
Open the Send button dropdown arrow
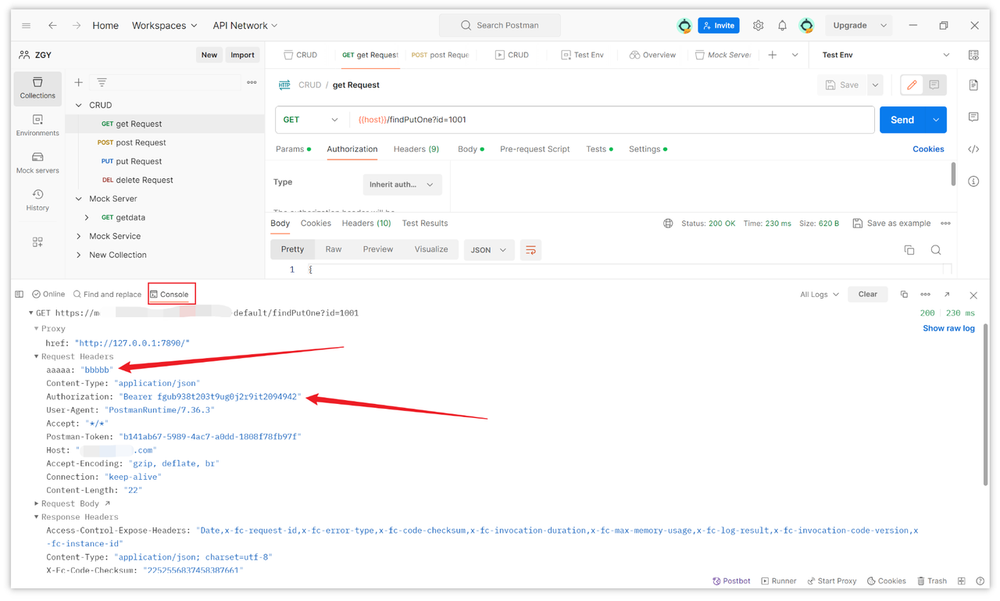point(936,120)
